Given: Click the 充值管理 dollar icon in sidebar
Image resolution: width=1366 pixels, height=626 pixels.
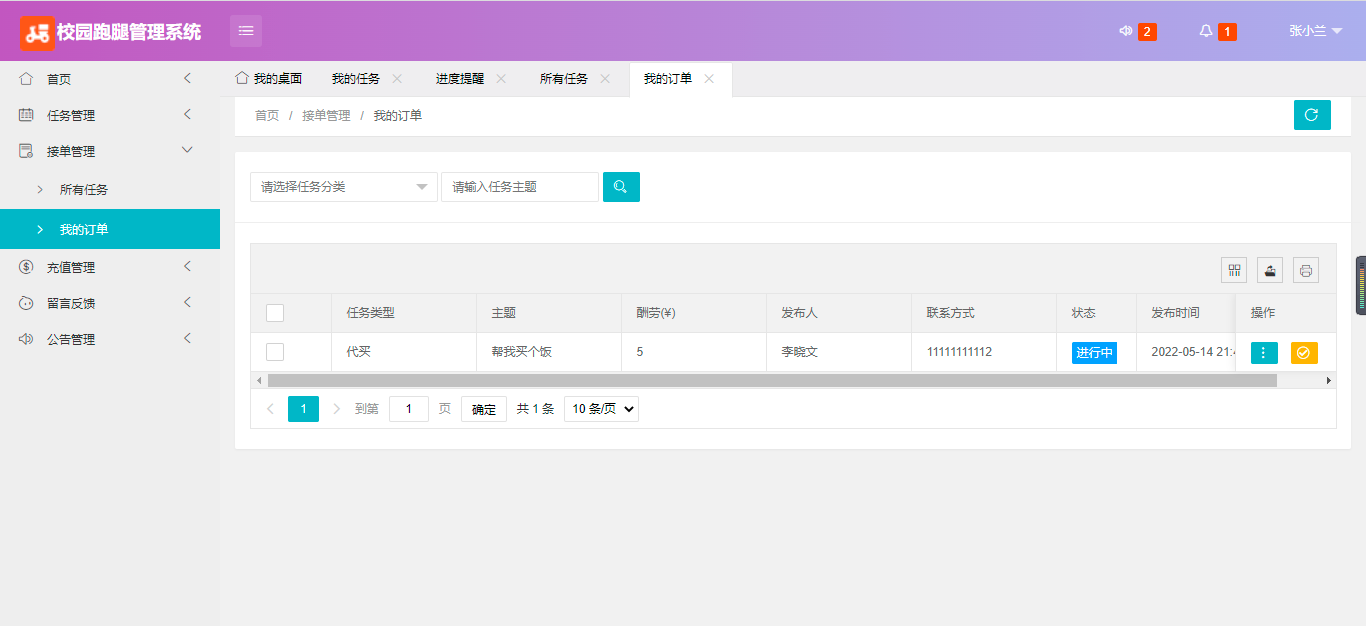Looking at the screenshot, I should coord(26,267).
